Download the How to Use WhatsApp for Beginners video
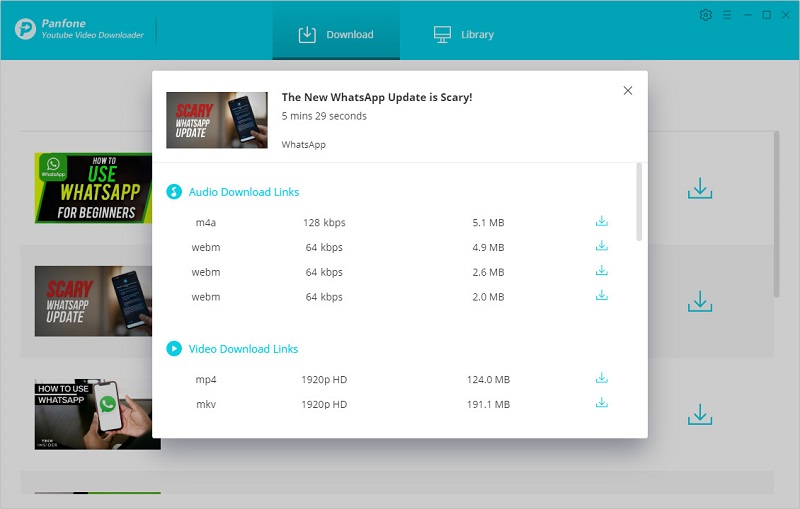The image size is (800, 509). pyautogui.click(x=699, y=188)
